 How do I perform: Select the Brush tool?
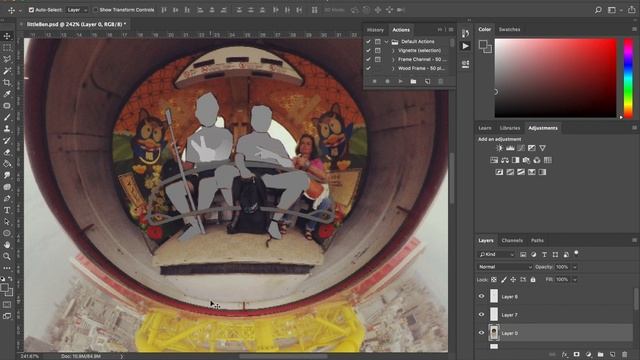tap(7, 117)
